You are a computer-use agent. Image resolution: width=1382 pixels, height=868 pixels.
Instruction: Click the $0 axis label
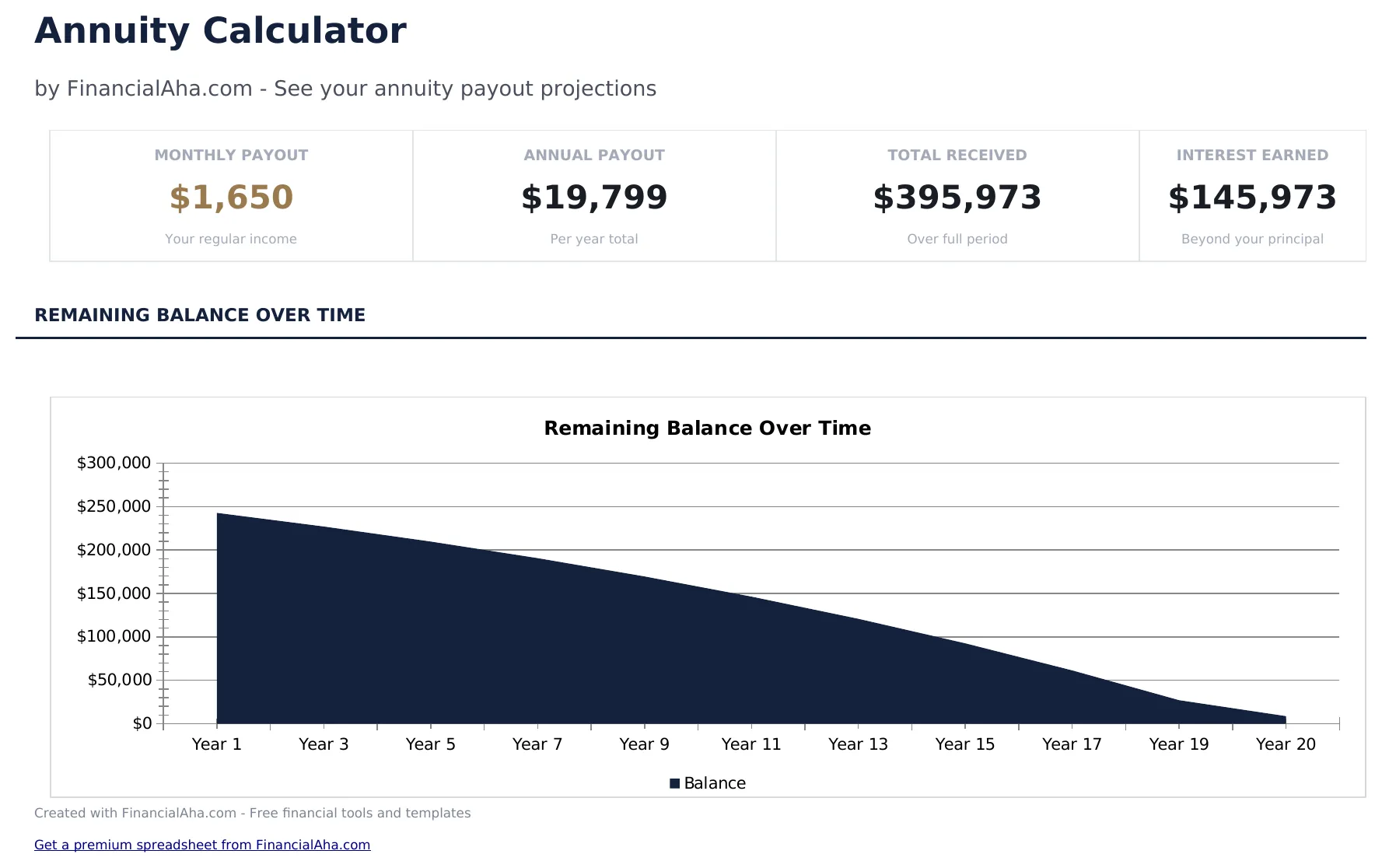[x=142, y=723]
